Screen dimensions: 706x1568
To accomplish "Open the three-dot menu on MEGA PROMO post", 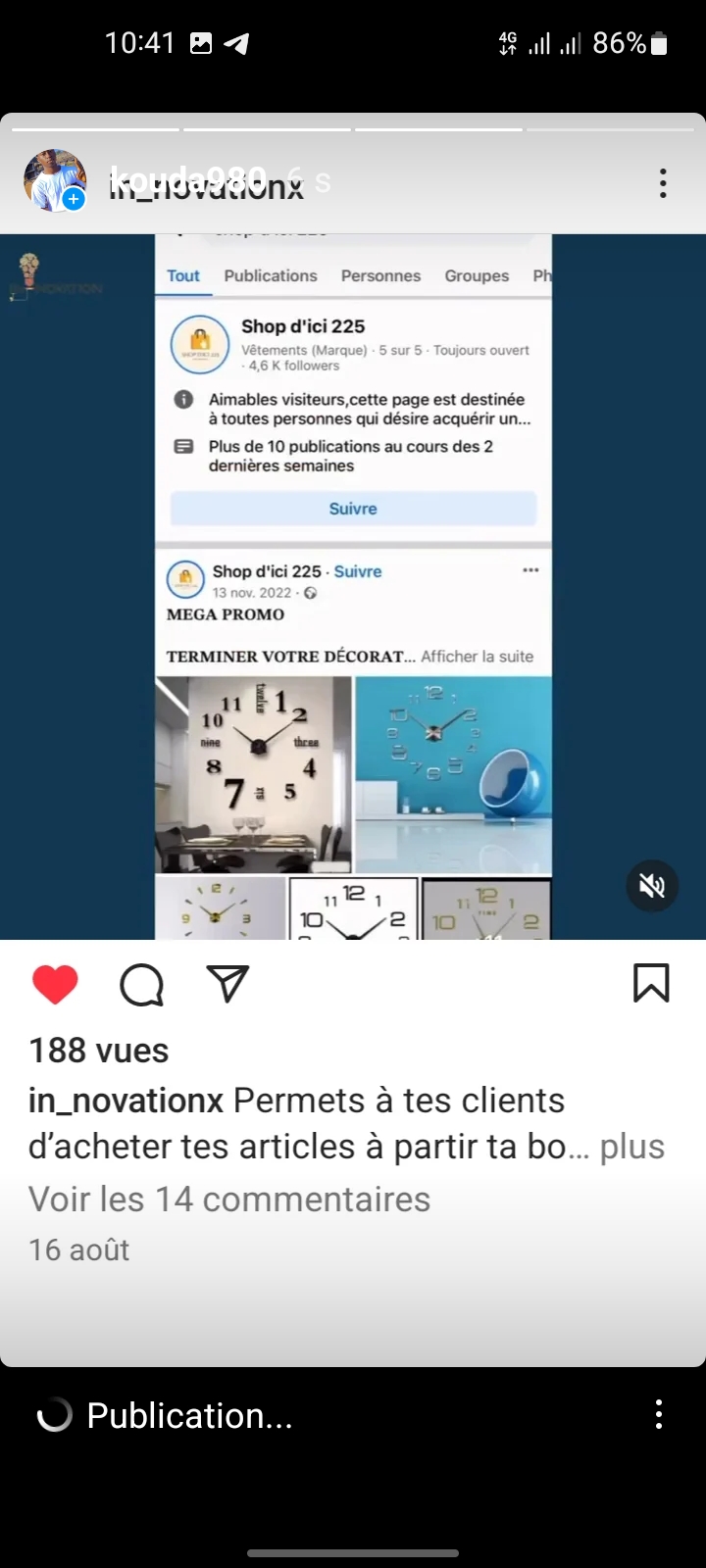I will 530,570.
